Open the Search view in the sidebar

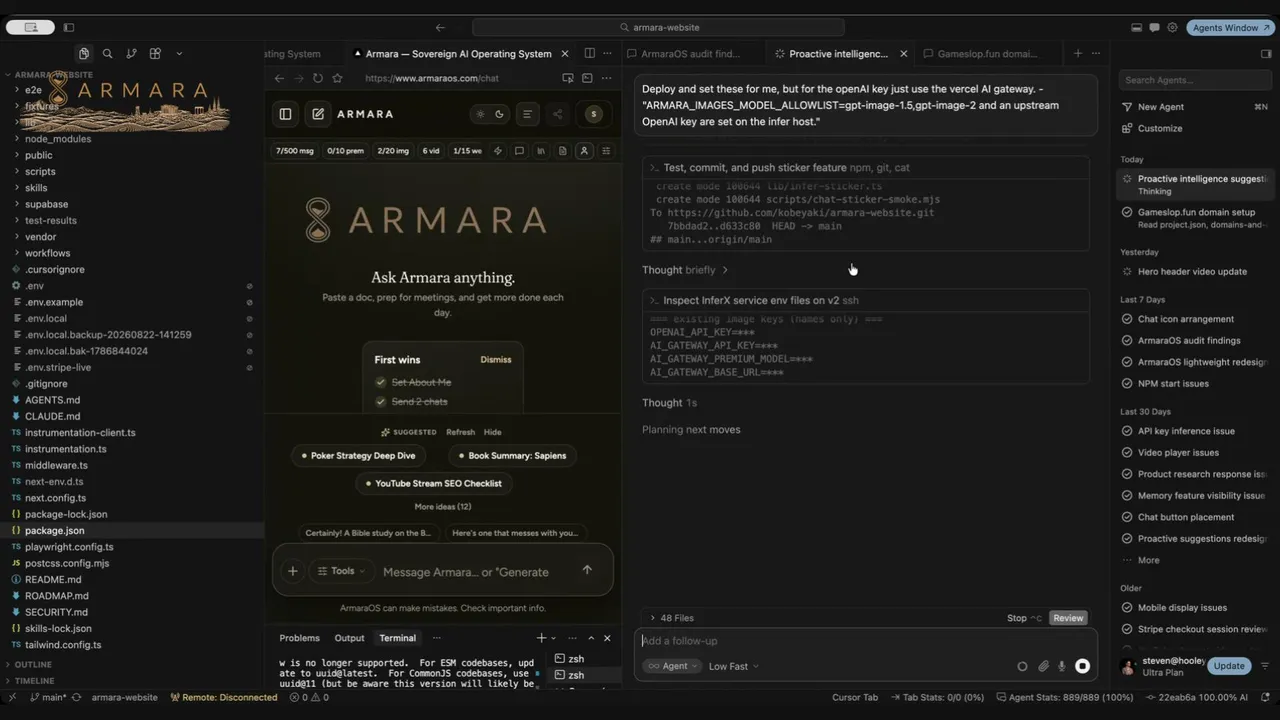107,54
